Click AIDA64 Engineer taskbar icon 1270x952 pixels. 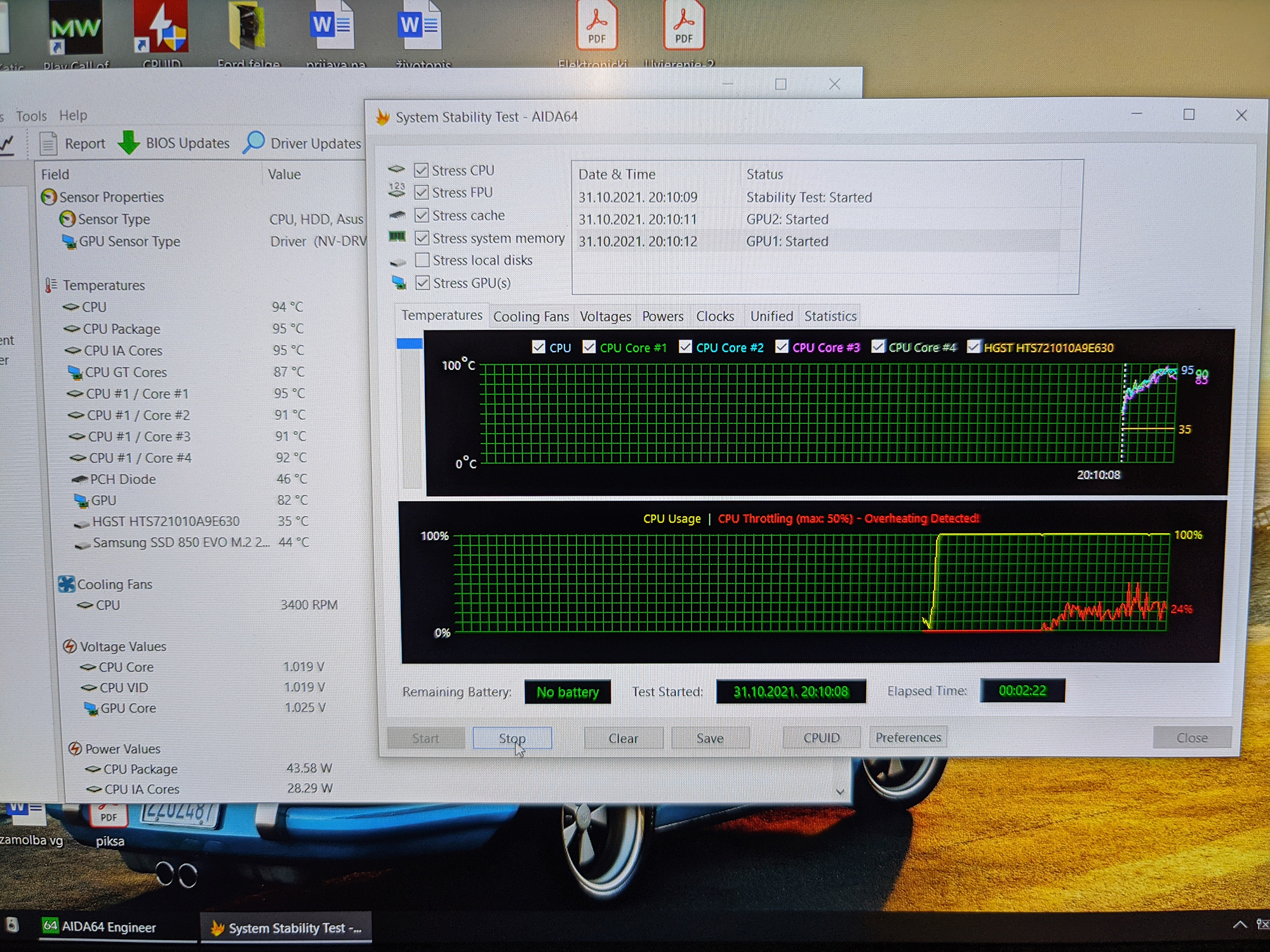coord(50,926)
